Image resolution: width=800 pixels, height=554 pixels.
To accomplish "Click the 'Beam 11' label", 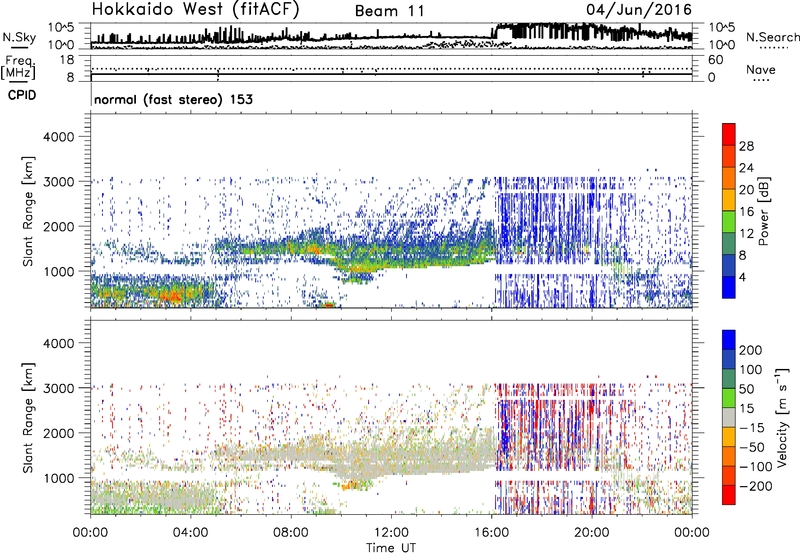I will click(390, 11).
